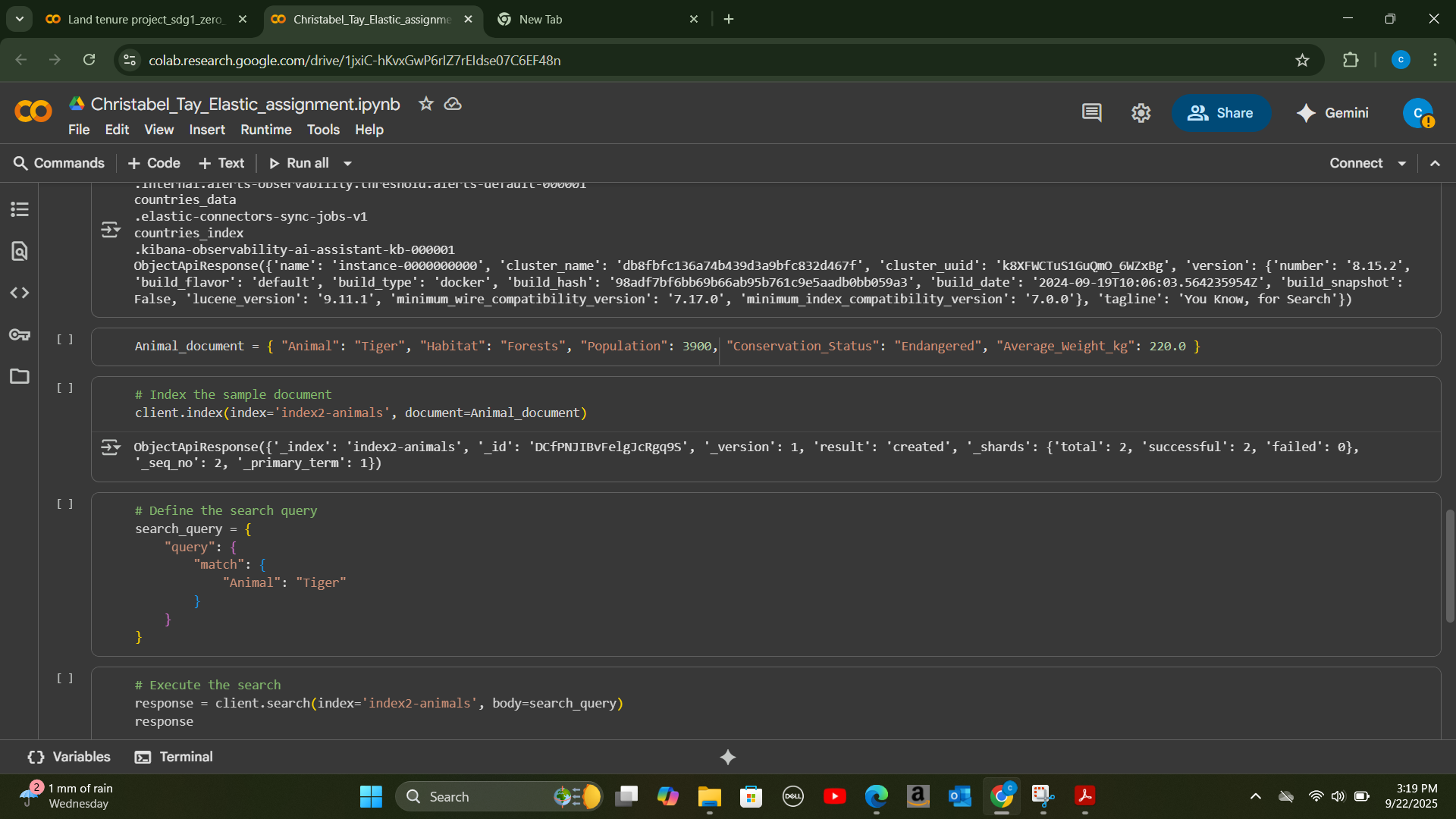Open the Secrets key icon in sidebar

20,334
